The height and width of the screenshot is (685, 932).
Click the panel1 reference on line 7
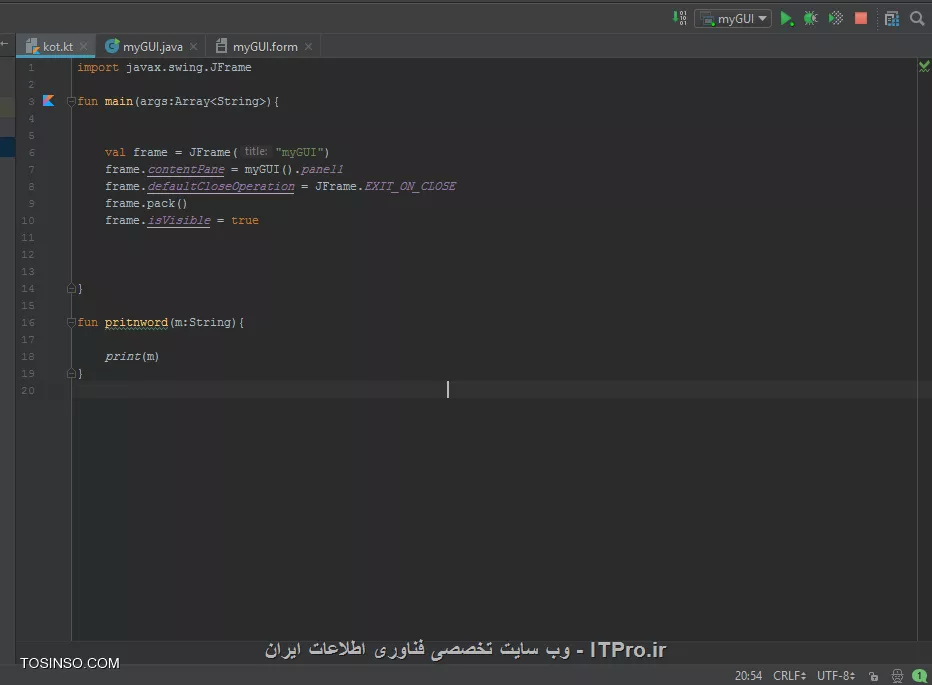(x=322, y=169)
